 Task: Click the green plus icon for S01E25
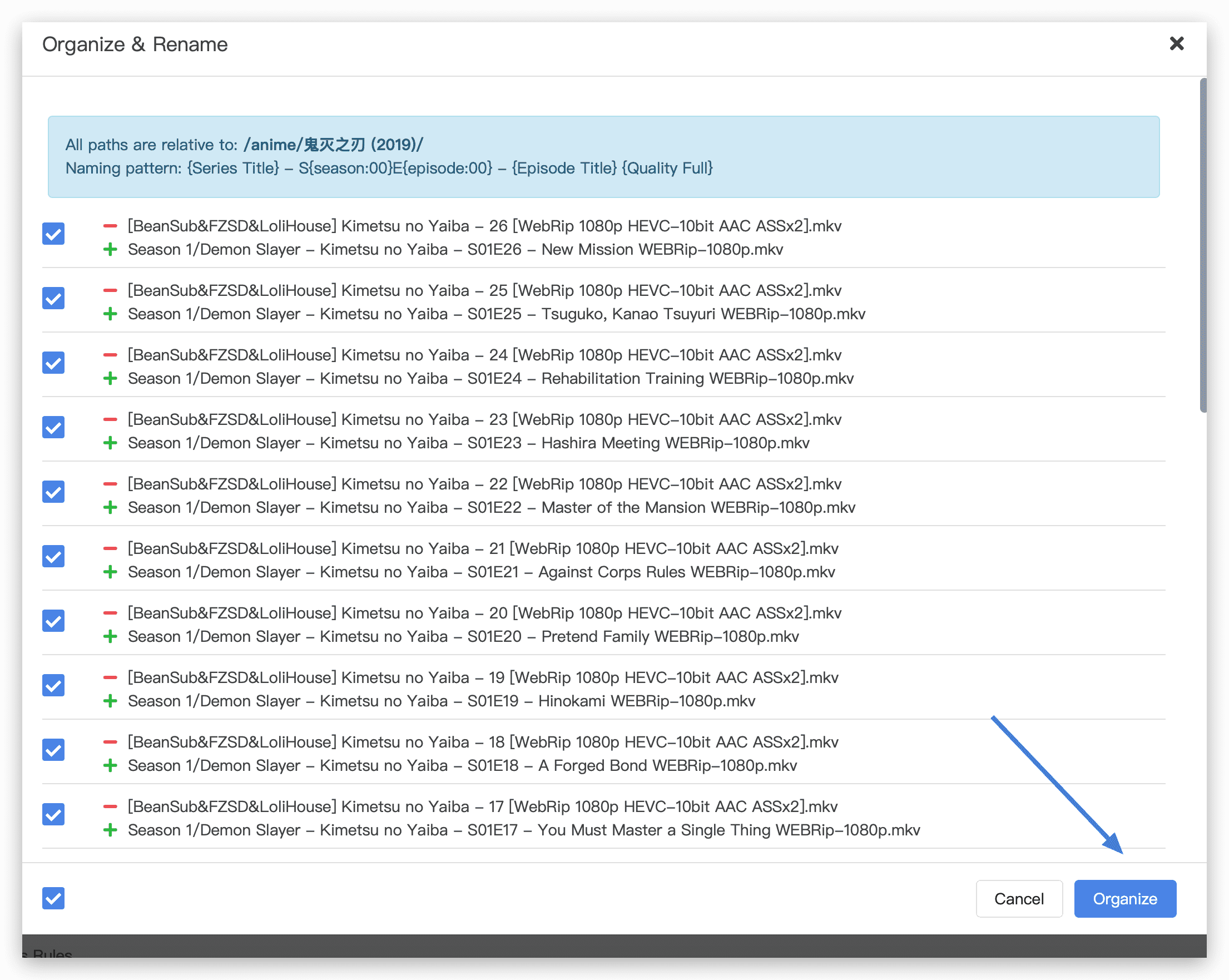[110, 314]
